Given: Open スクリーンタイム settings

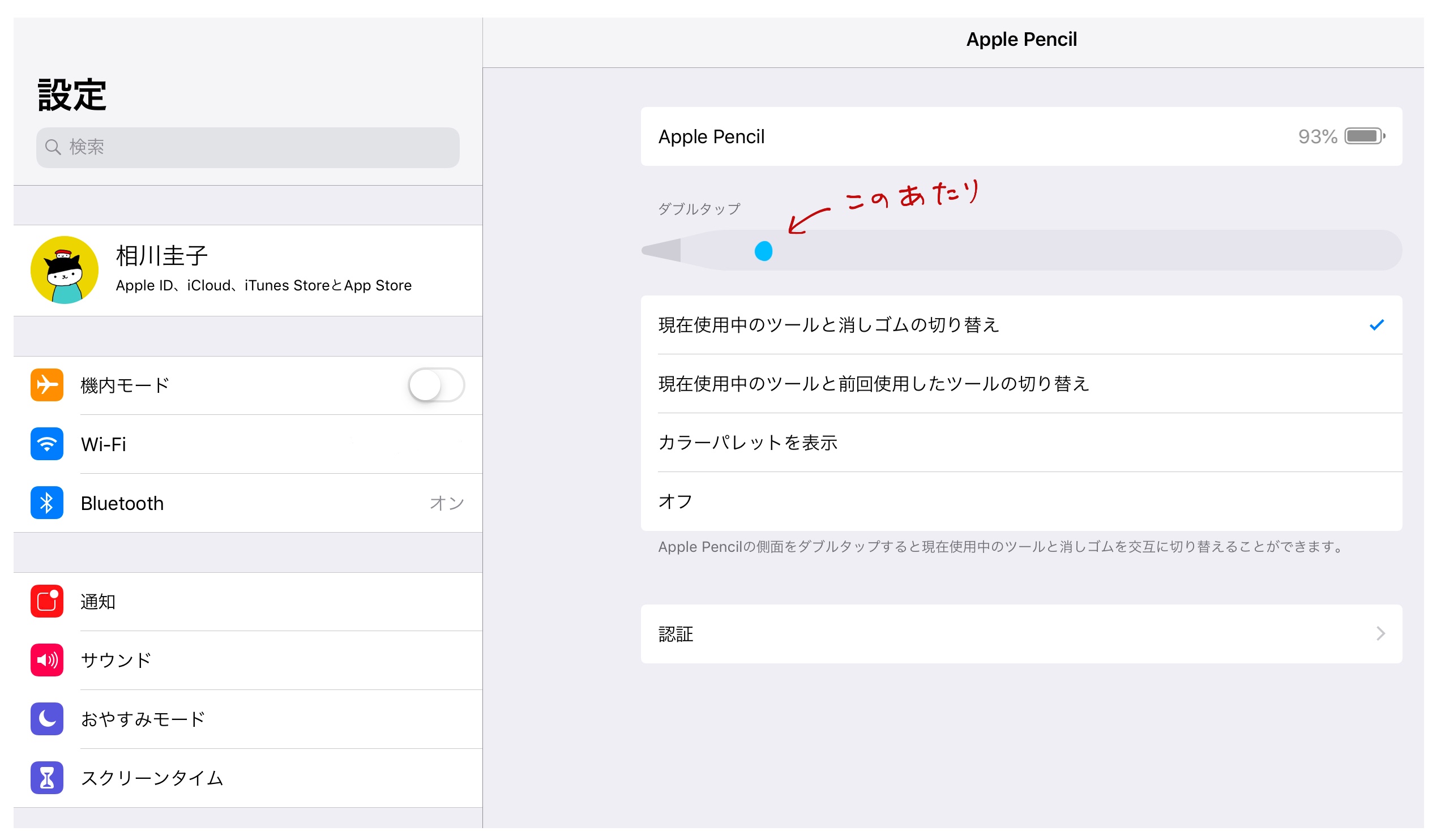Looking at the screenshot, I should (247, 779).
